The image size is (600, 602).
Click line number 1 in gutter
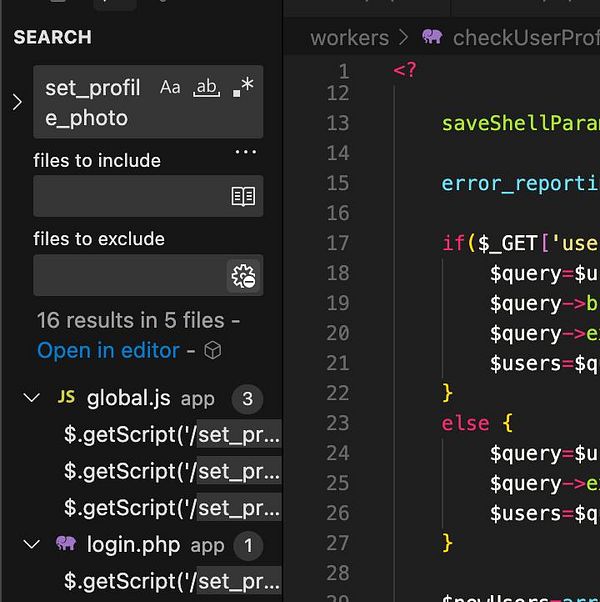click(344, 72)
